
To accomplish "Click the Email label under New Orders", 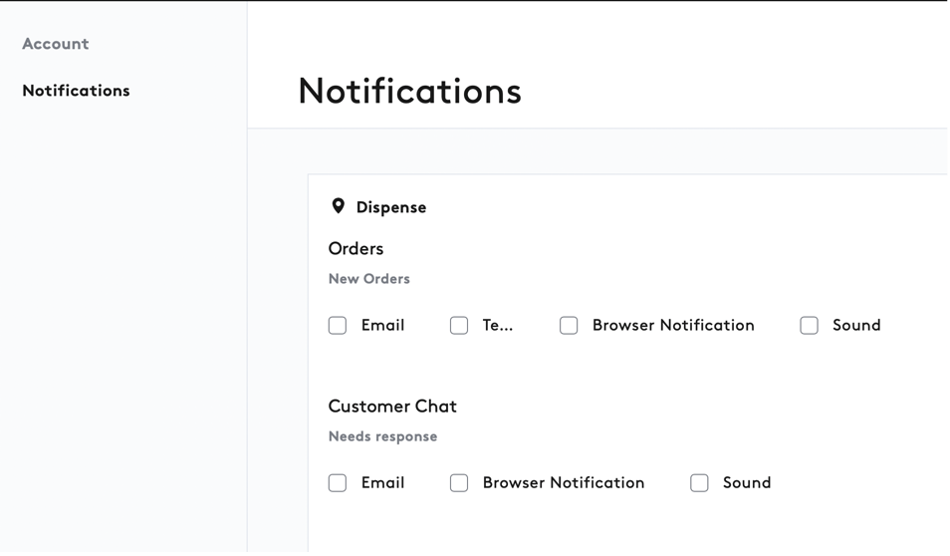I will click(x=383, y=325).
